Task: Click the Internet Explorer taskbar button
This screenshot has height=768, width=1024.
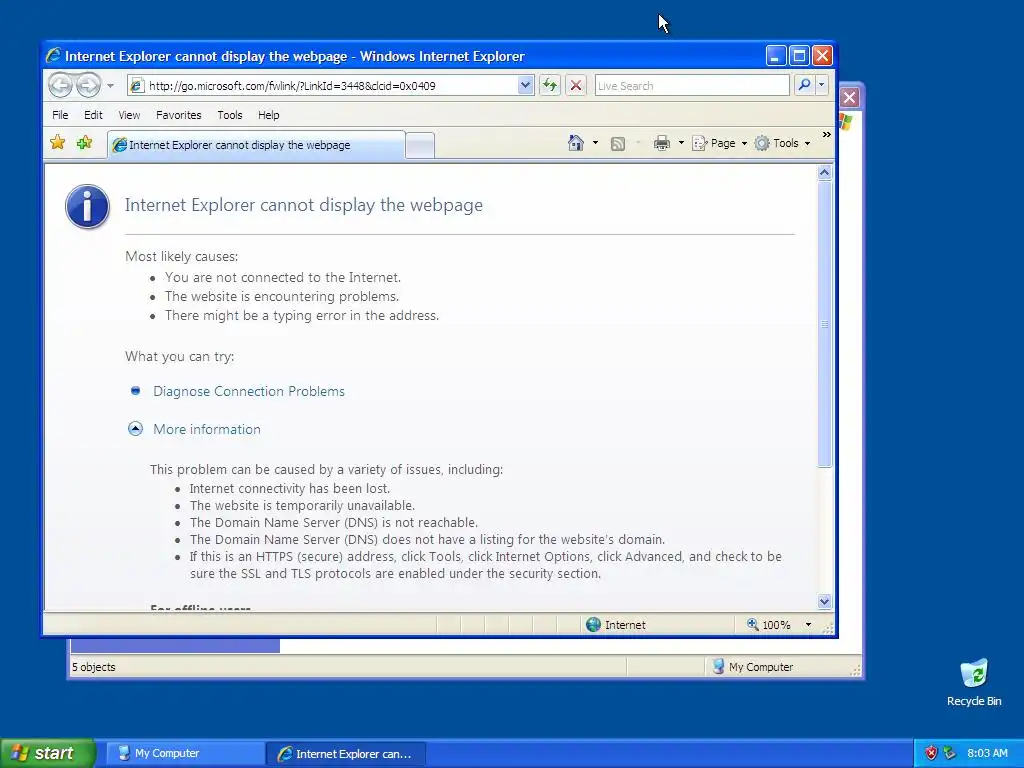Action: pyautogui.click(x=346, y=754)
